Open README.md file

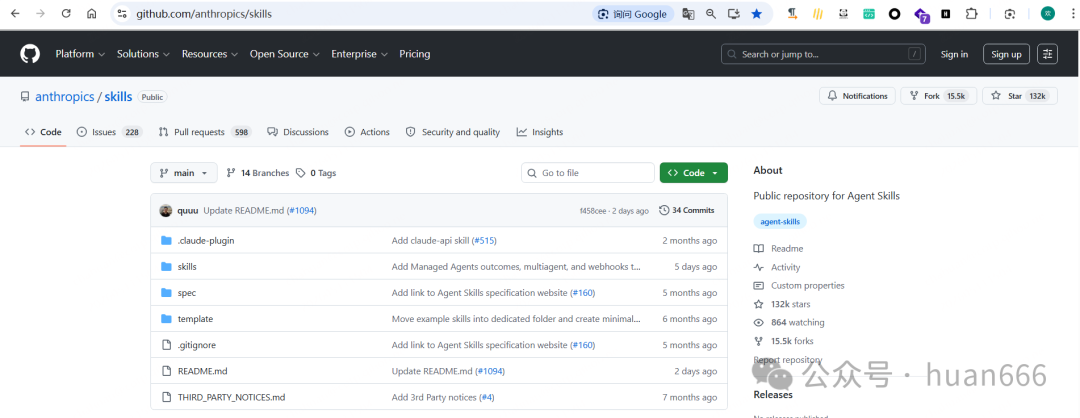coord(202,371)
